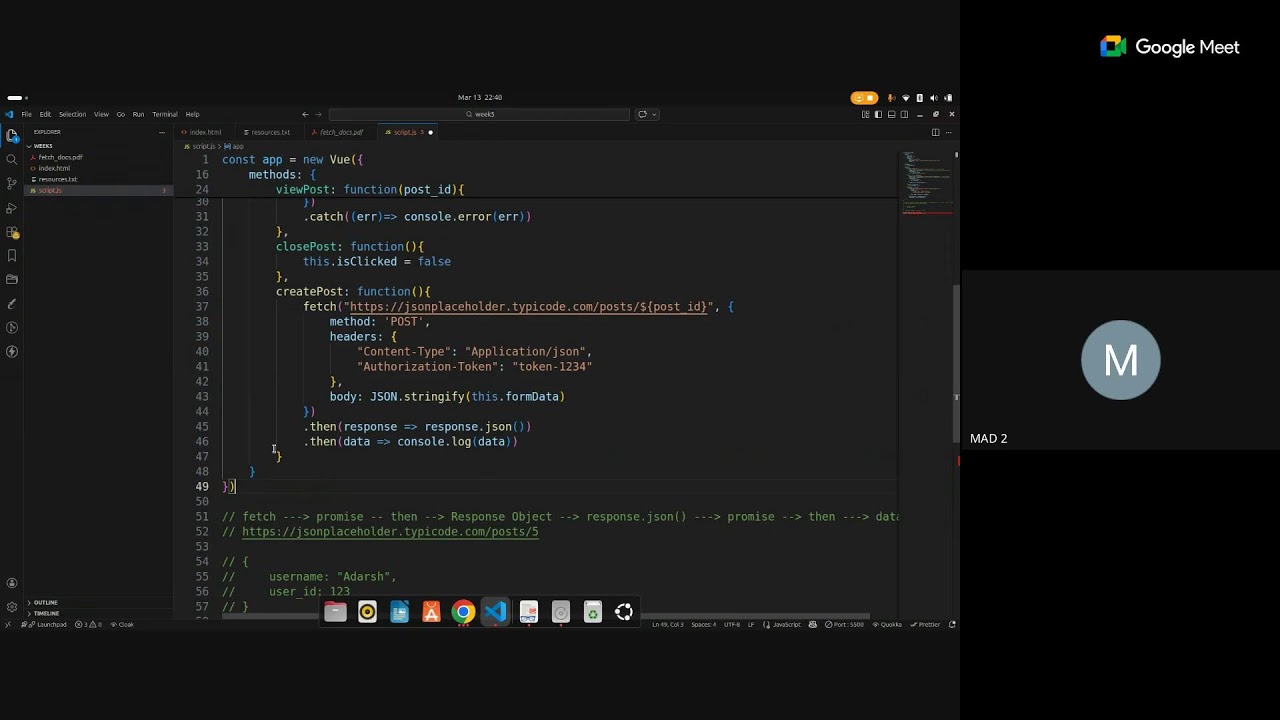Switch to the index.html tab

(205, 132)
